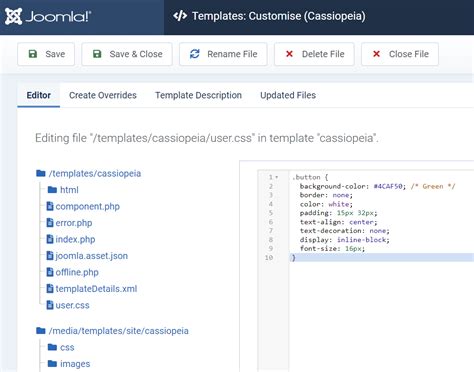Click the red X icon on Close File

point(376,54)
